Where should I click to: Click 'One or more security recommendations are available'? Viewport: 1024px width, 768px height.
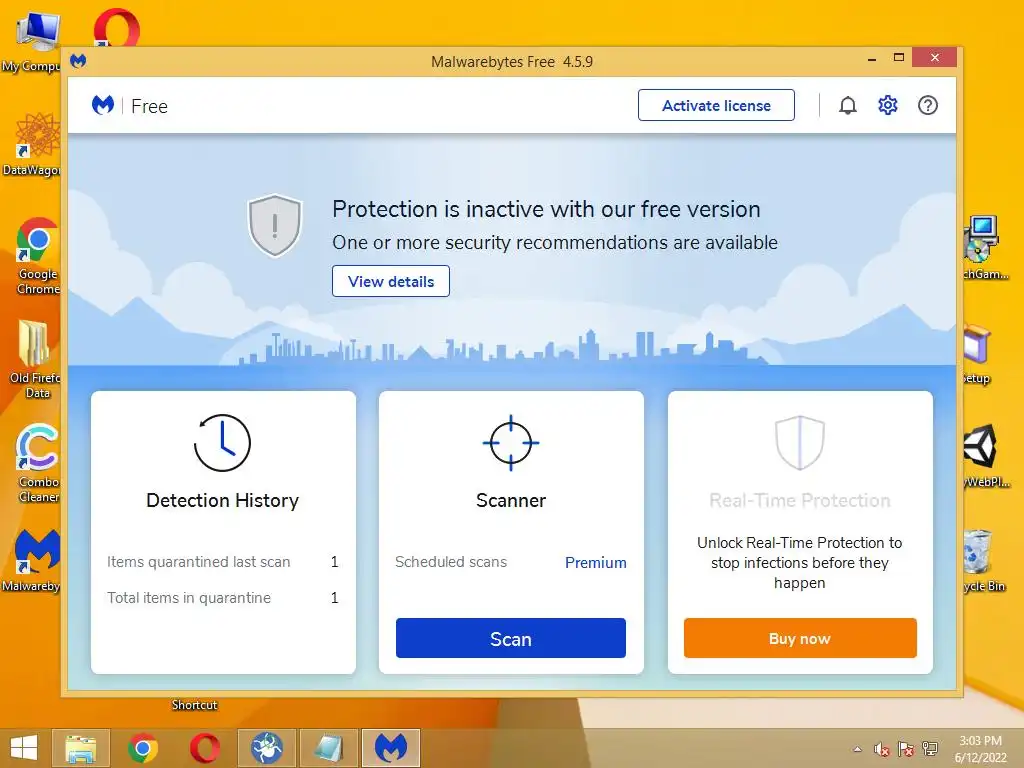tap(555, 242)
